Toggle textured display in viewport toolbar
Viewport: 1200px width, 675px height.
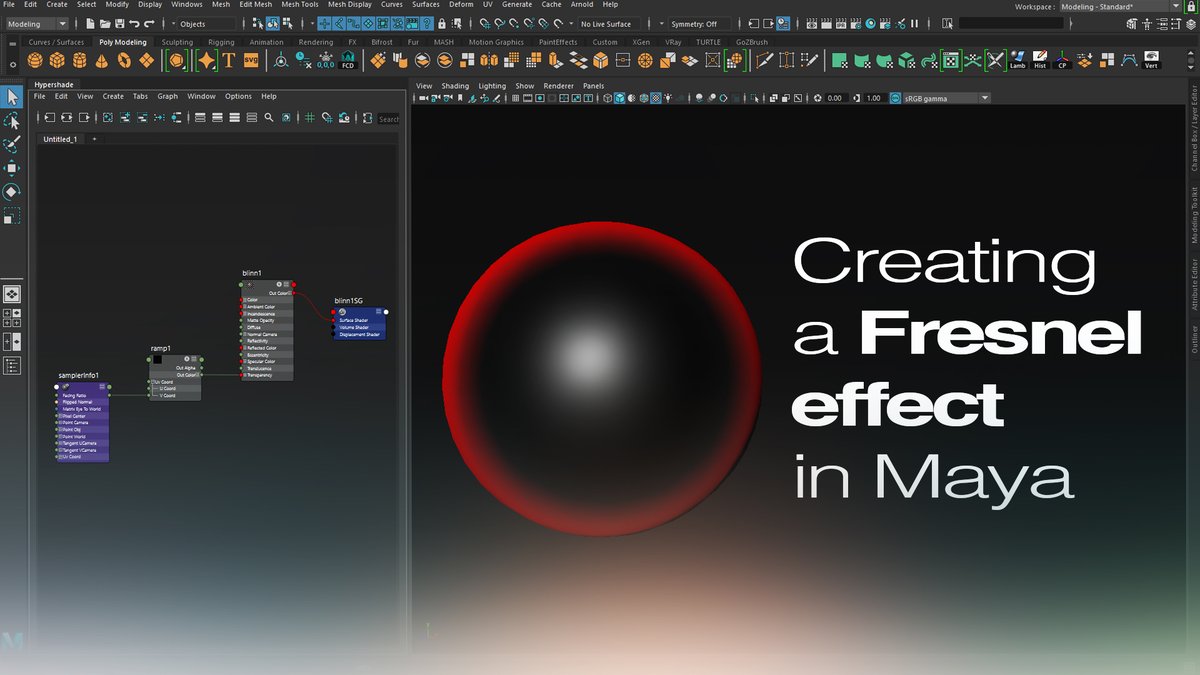pos(655,98)
